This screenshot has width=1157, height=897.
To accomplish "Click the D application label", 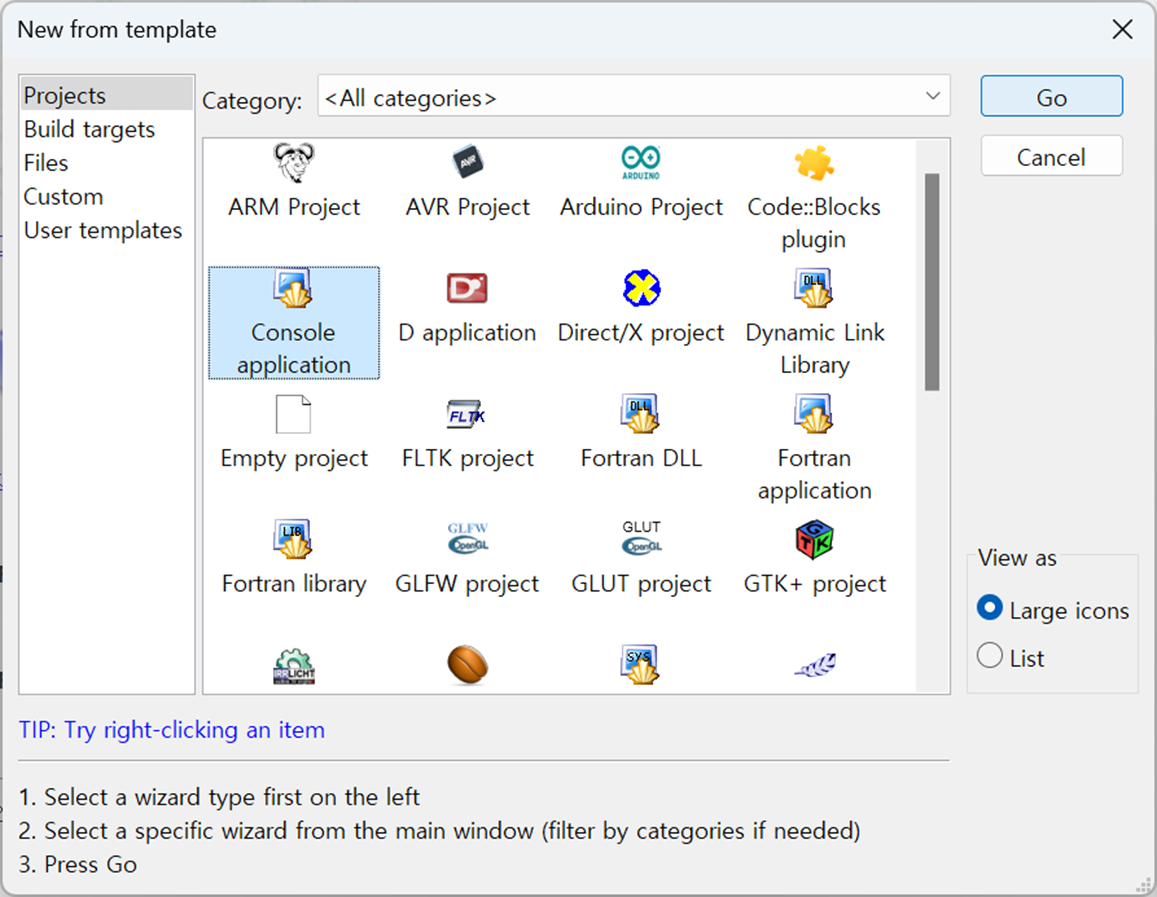I will [x=467, y=333].
